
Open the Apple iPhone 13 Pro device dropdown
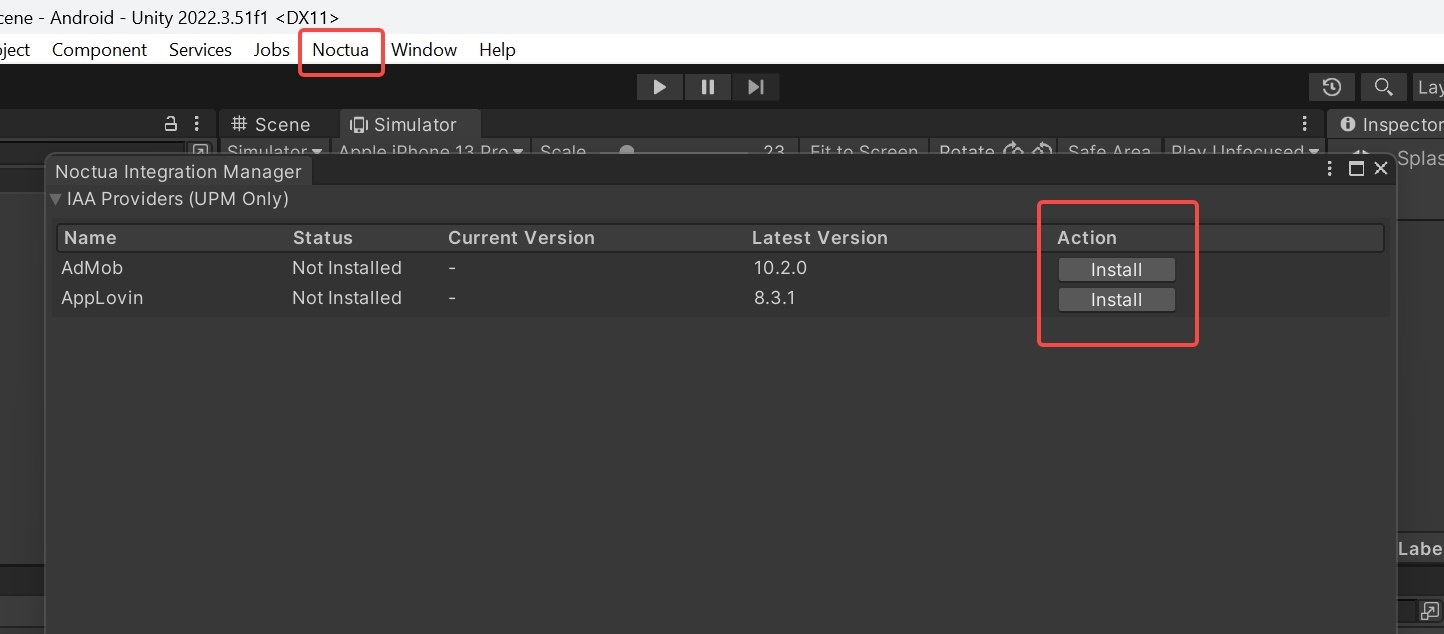[432, 150]
